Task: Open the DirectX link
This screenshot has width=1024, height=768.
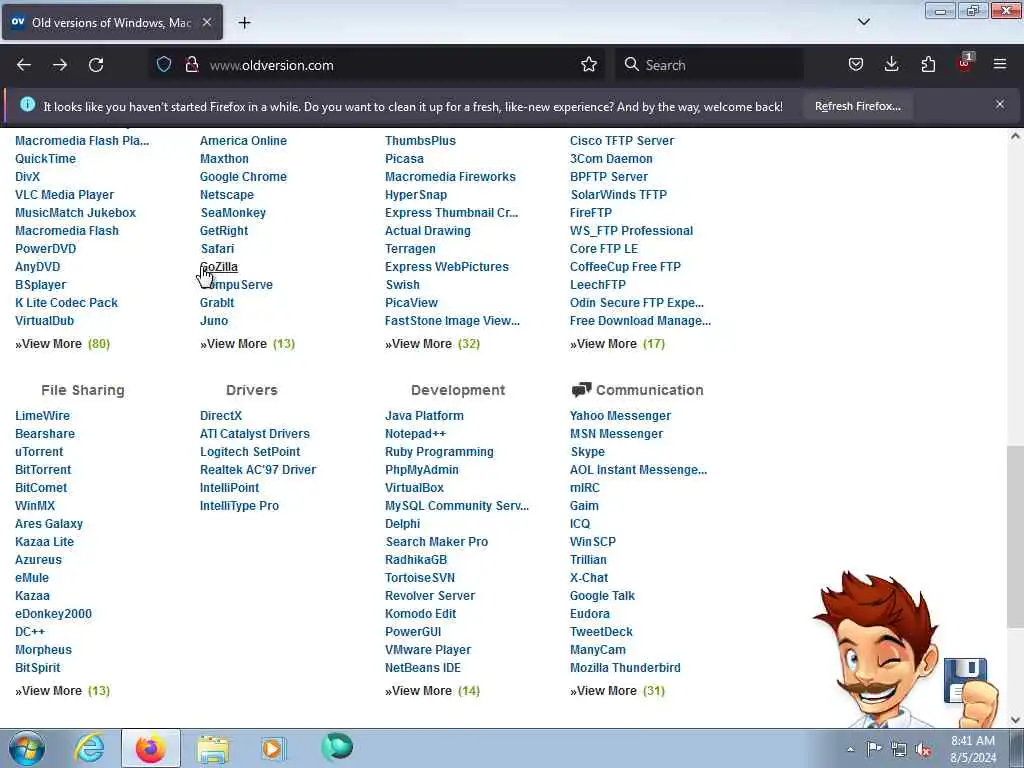Action: [221, 415]
